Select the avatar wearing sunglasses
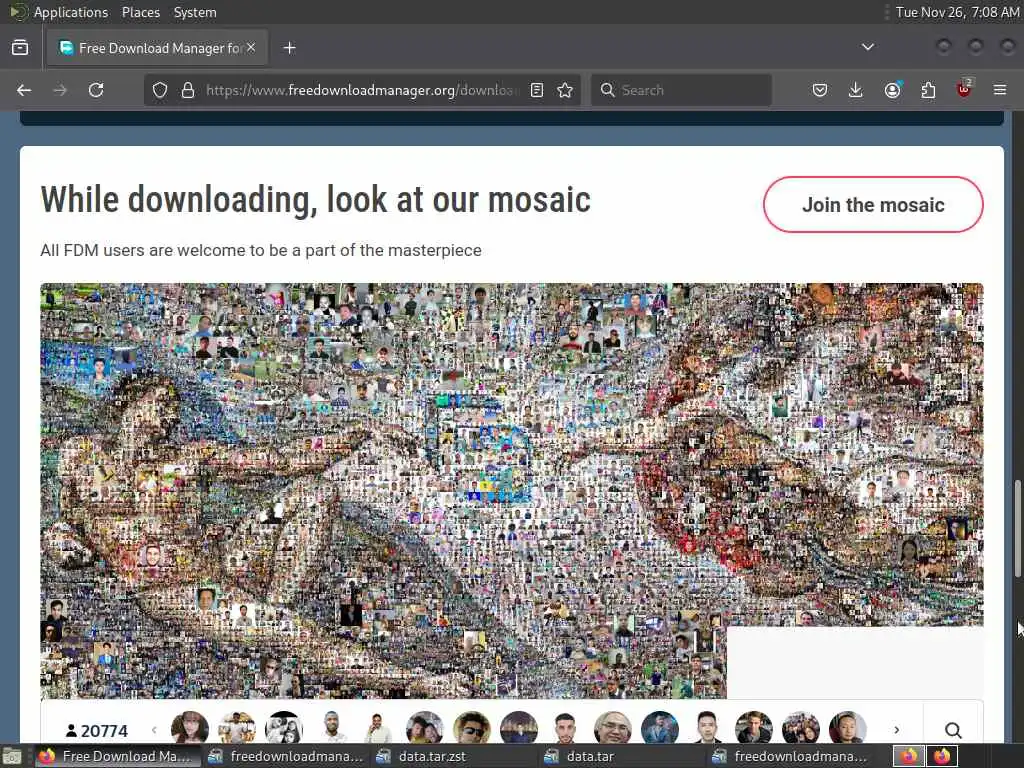The image size is (1024, 768). [472, 728]
